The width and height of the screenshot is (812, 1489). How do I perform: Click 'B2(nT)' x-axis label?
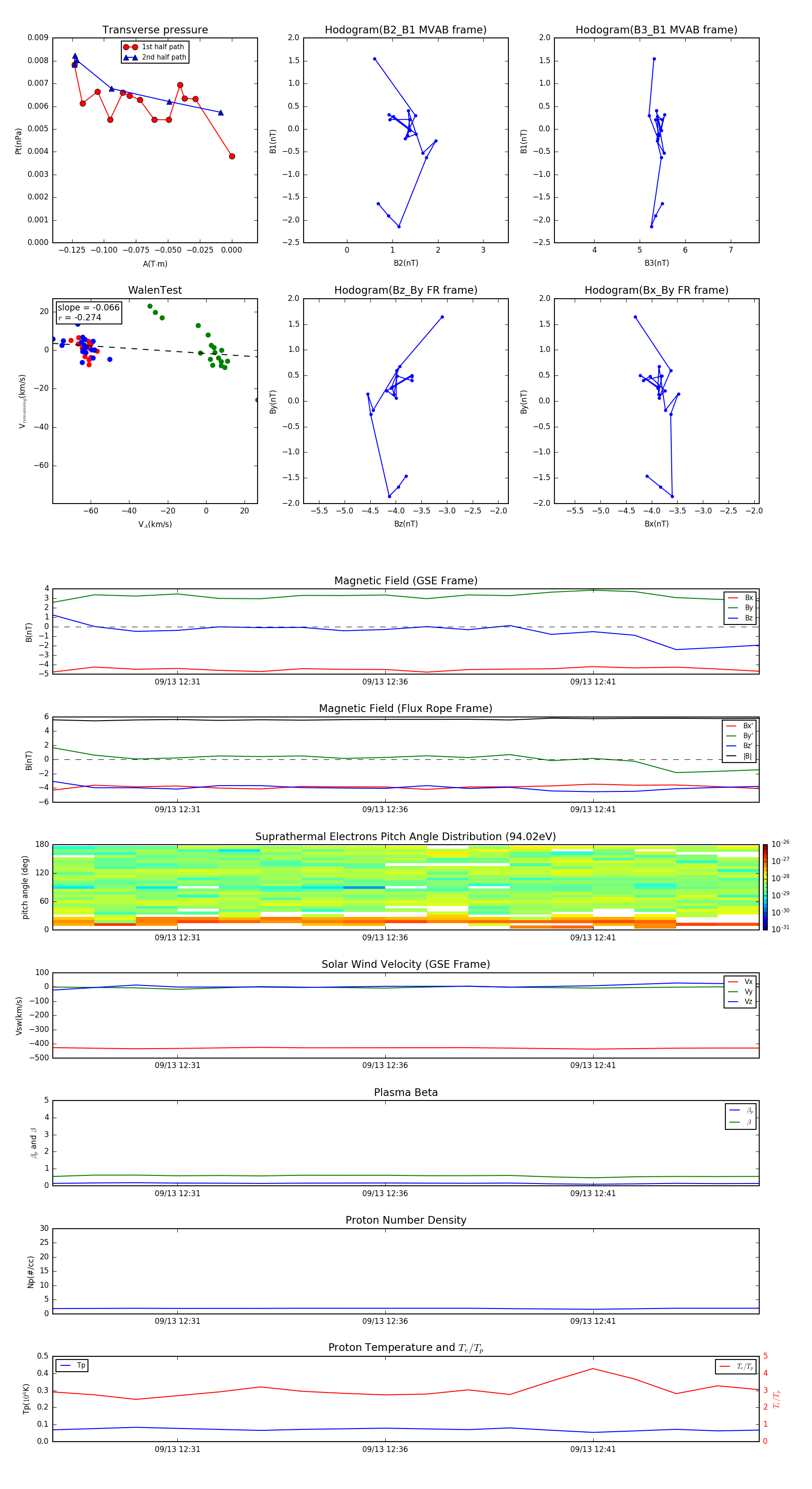coord(406,263)
